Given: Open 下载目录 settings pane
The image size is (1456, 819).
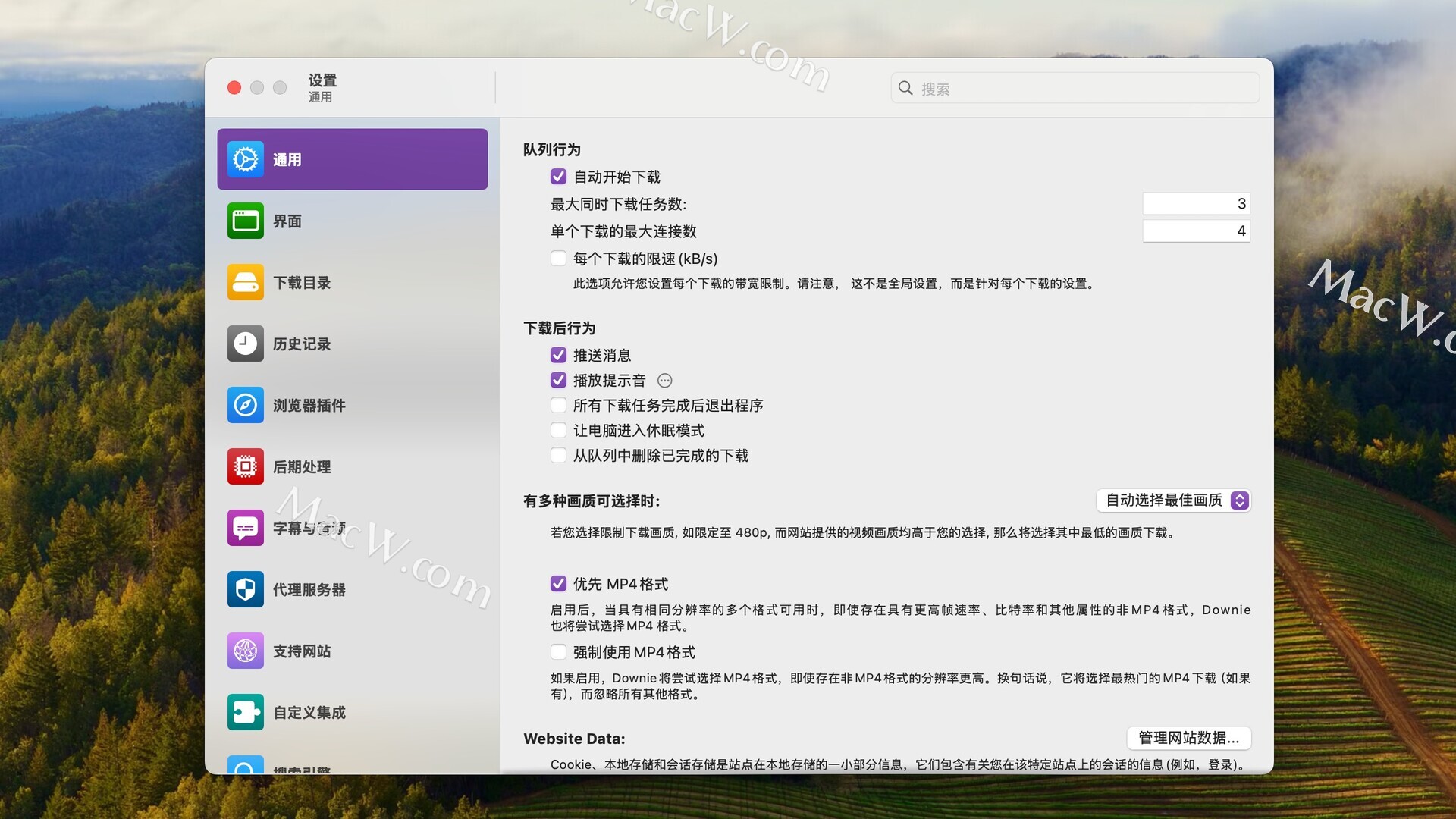Looking at the screenshot, I should pyautogui.click(x=352, y=282).
